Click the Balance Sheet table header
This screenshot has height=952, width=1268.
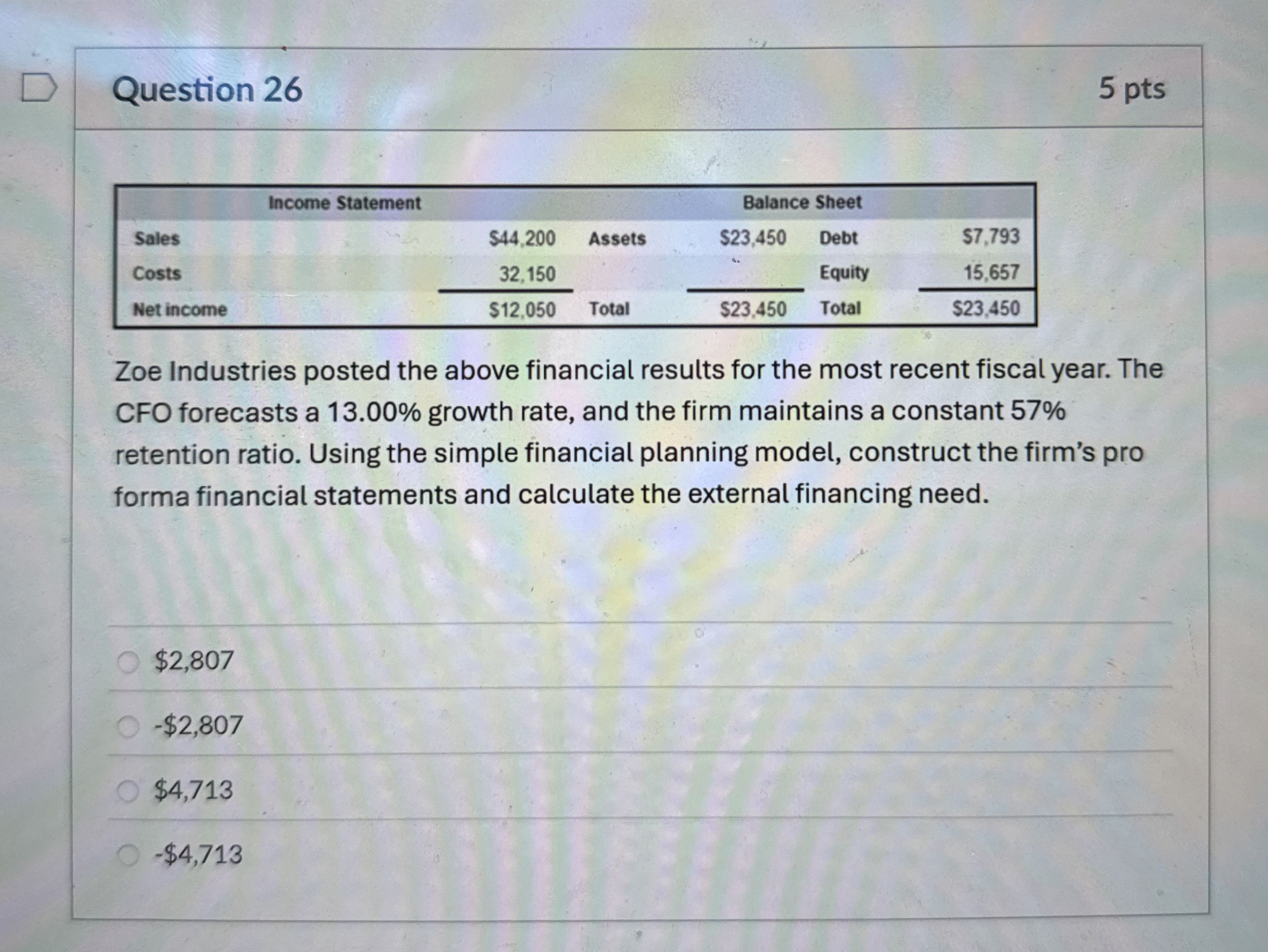coord(802,202)
